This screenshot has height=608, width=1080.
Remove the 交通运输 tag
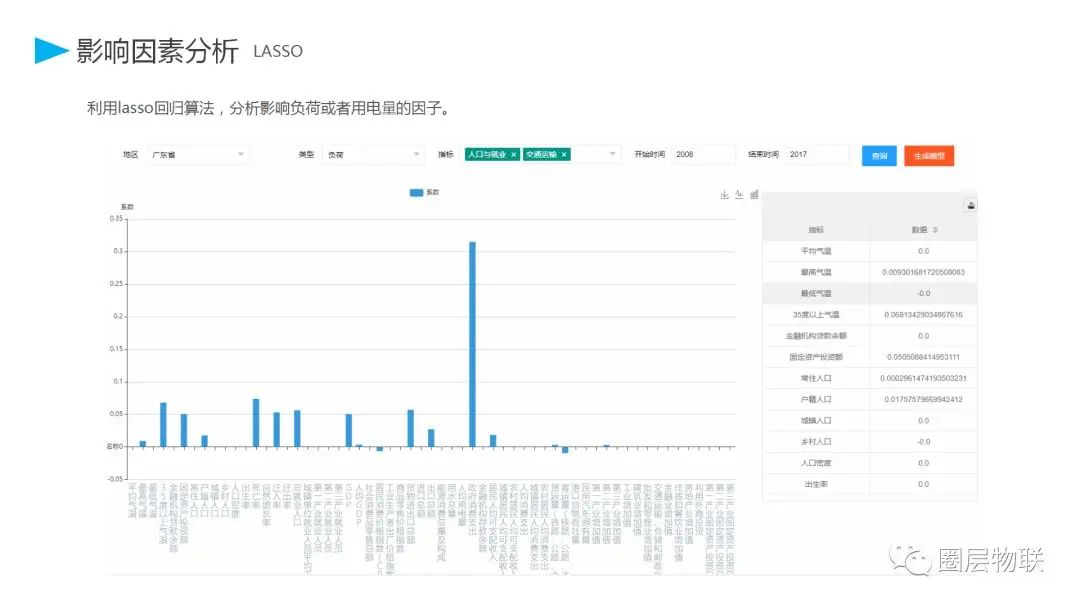[564, 155]
